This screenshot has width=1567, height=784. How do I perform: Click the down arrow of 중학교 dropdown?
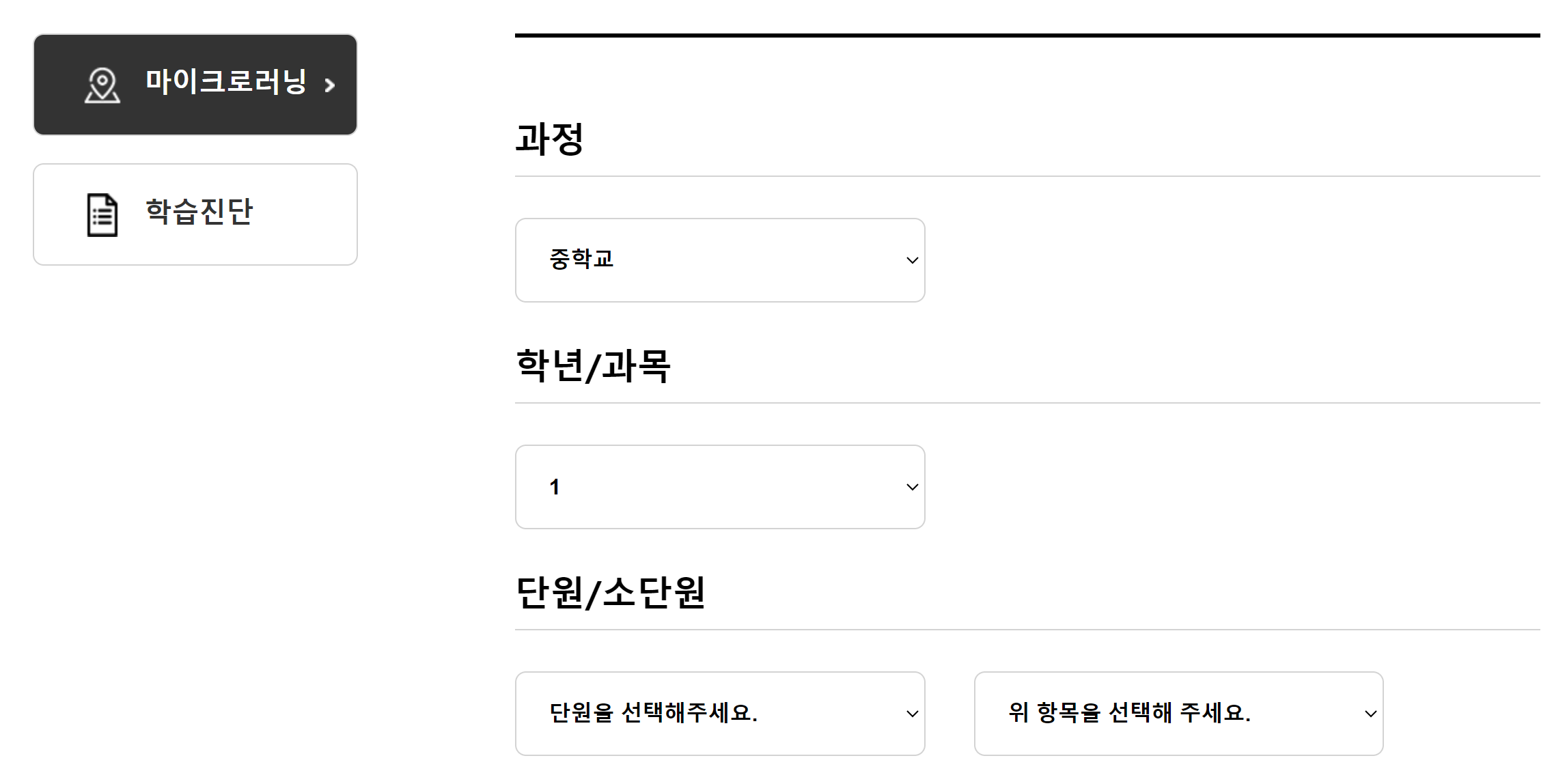912,260
